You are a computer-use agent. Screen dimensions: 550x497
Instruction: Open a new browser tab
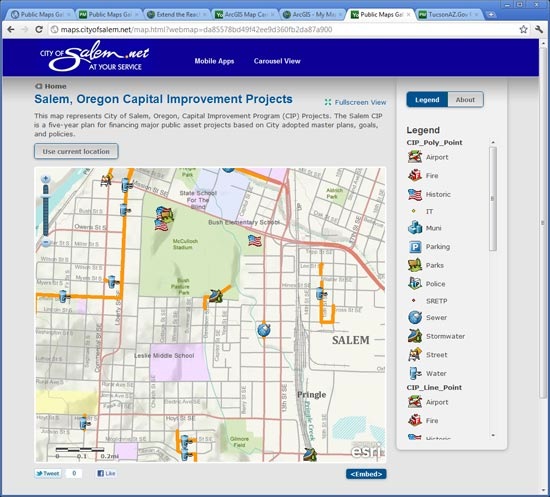click(x=491, y=14)
